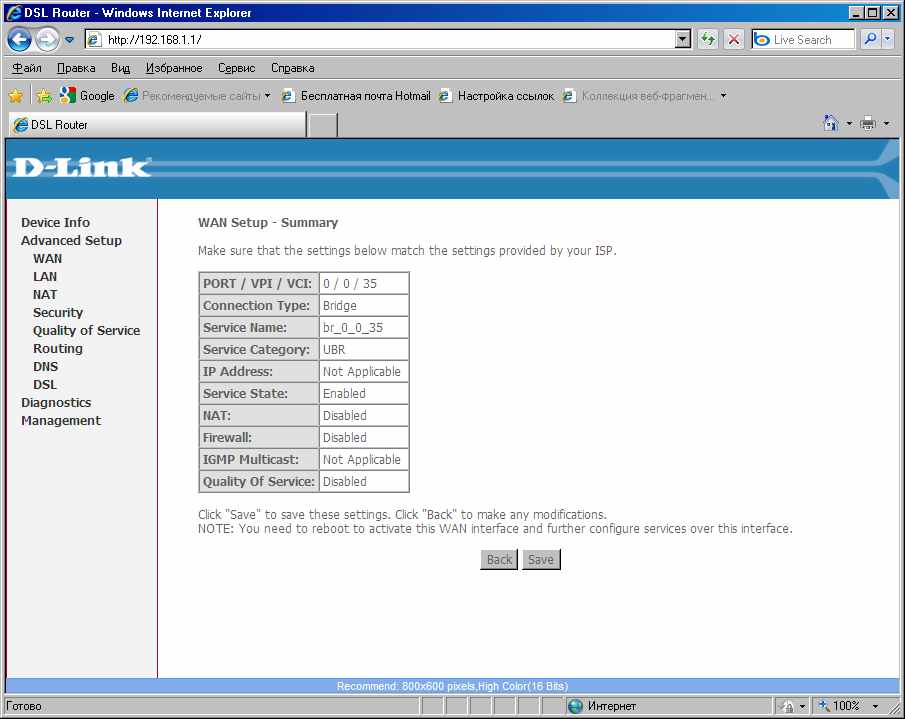The image size is (905, 719).
Task: Open the Home icon dropdown arrow
Action: (x=849, y=123)
